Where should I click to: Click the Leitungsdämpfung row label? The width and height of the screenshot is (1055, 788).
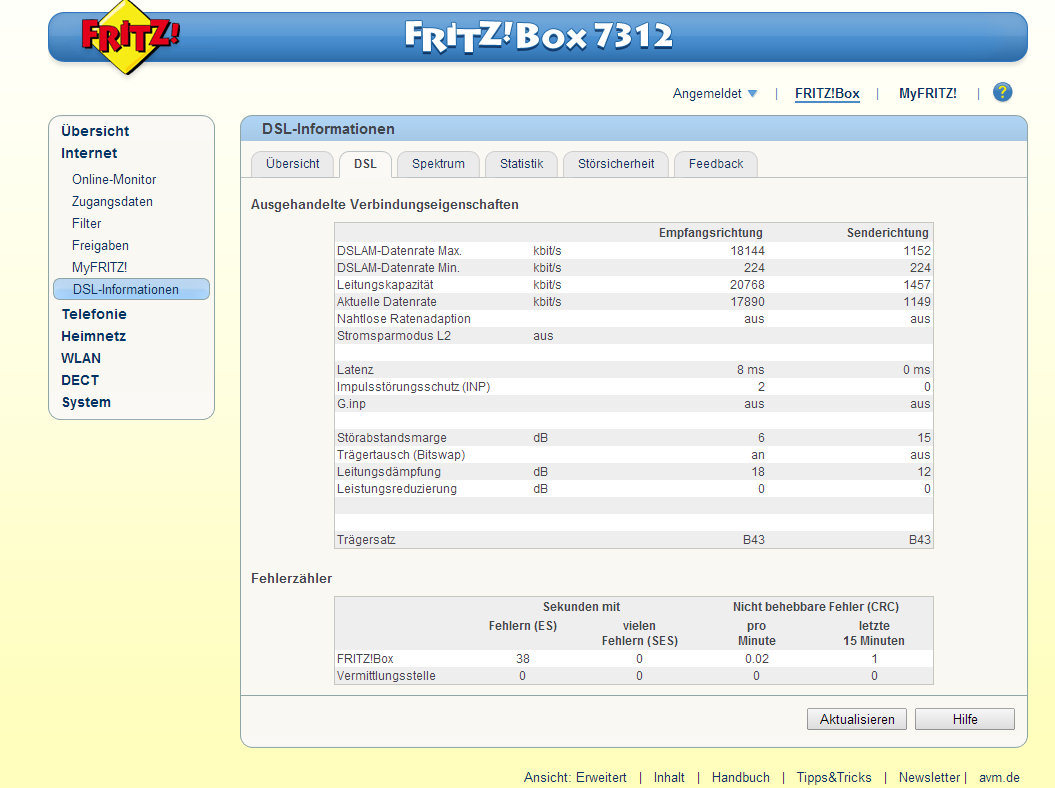coord(388,472)
